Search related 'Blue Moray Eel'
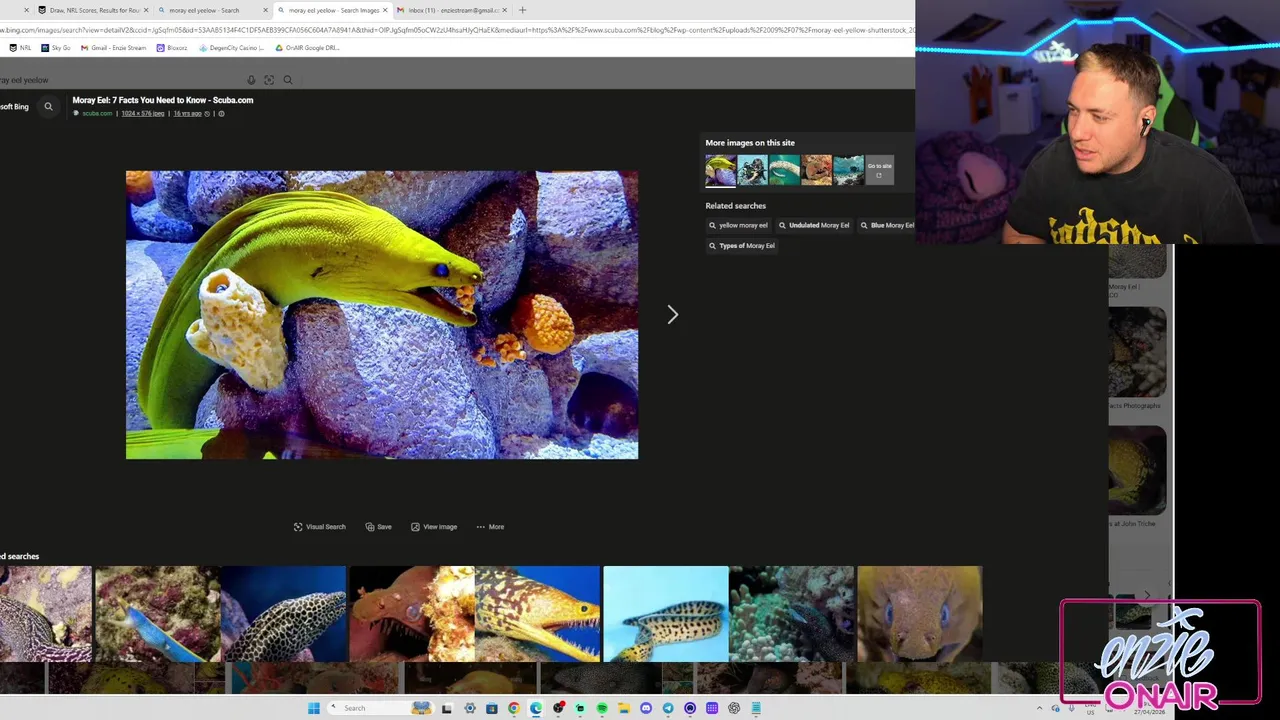This screenshot has width=1280, height=720. (886, 226)
